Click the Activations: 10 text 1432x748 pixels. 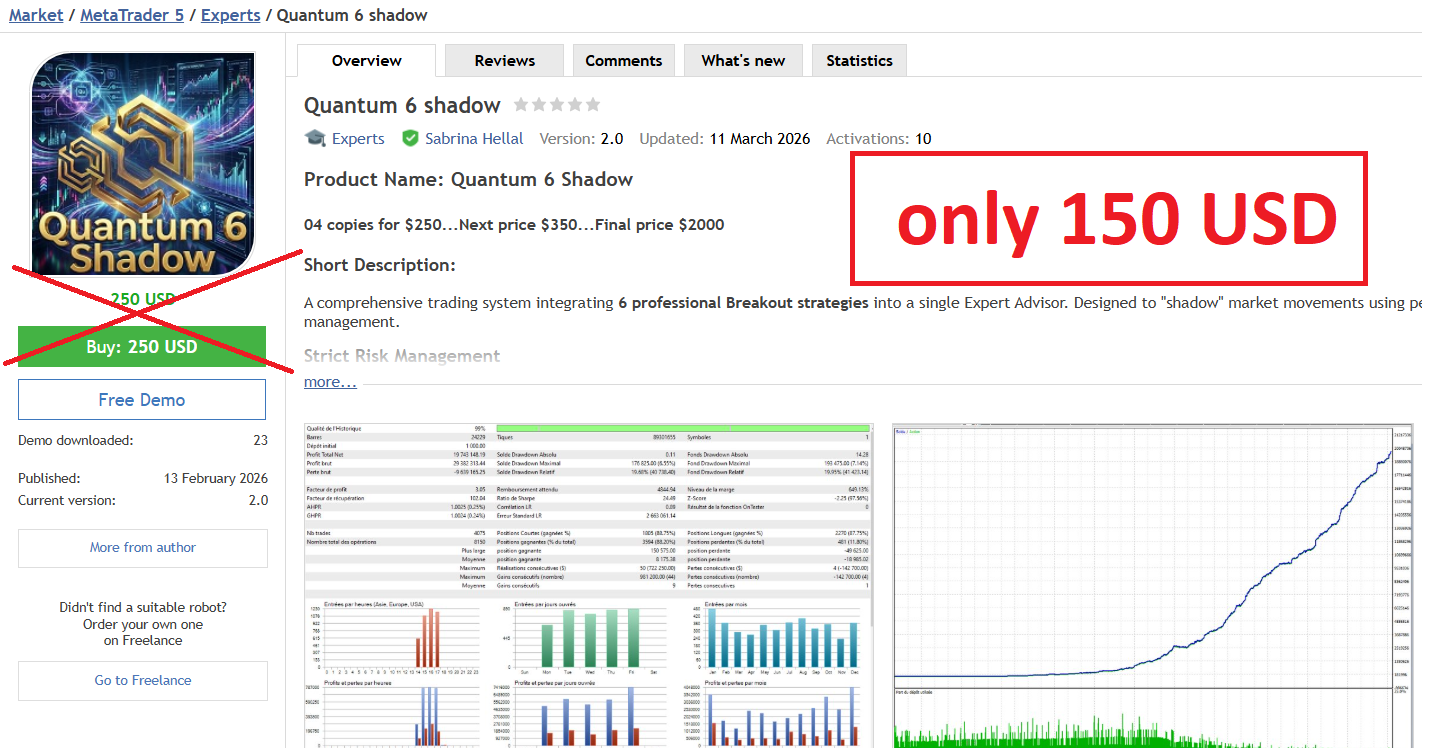[879, 139]
